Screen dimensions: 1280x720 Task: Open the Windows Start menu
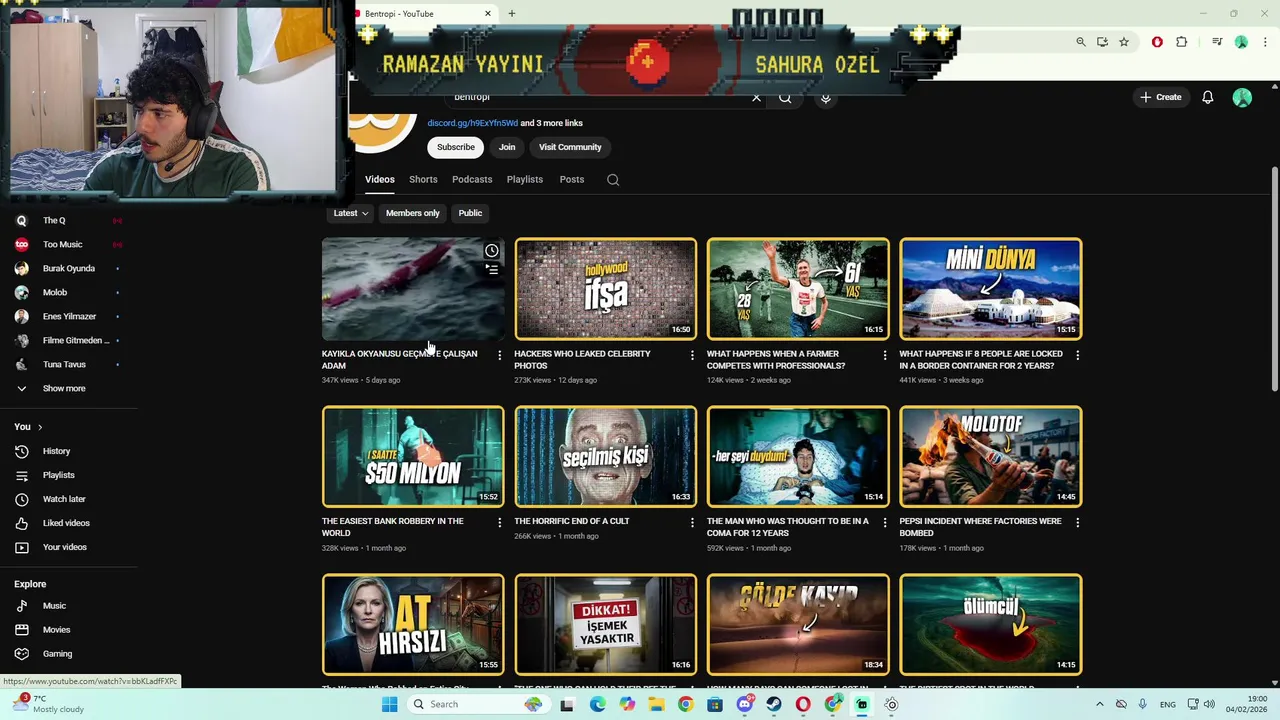389,704
